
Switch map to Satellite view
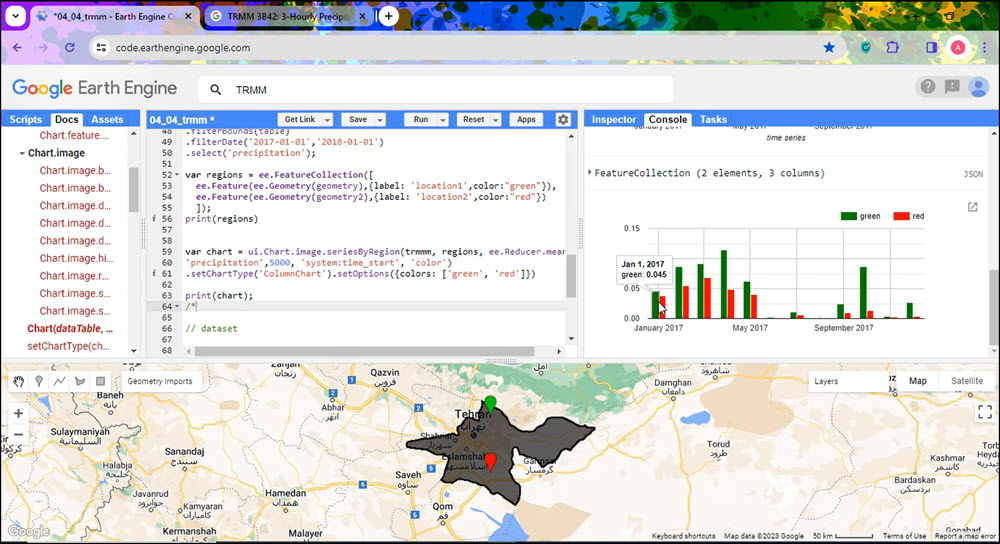click(x=967, y=381)
